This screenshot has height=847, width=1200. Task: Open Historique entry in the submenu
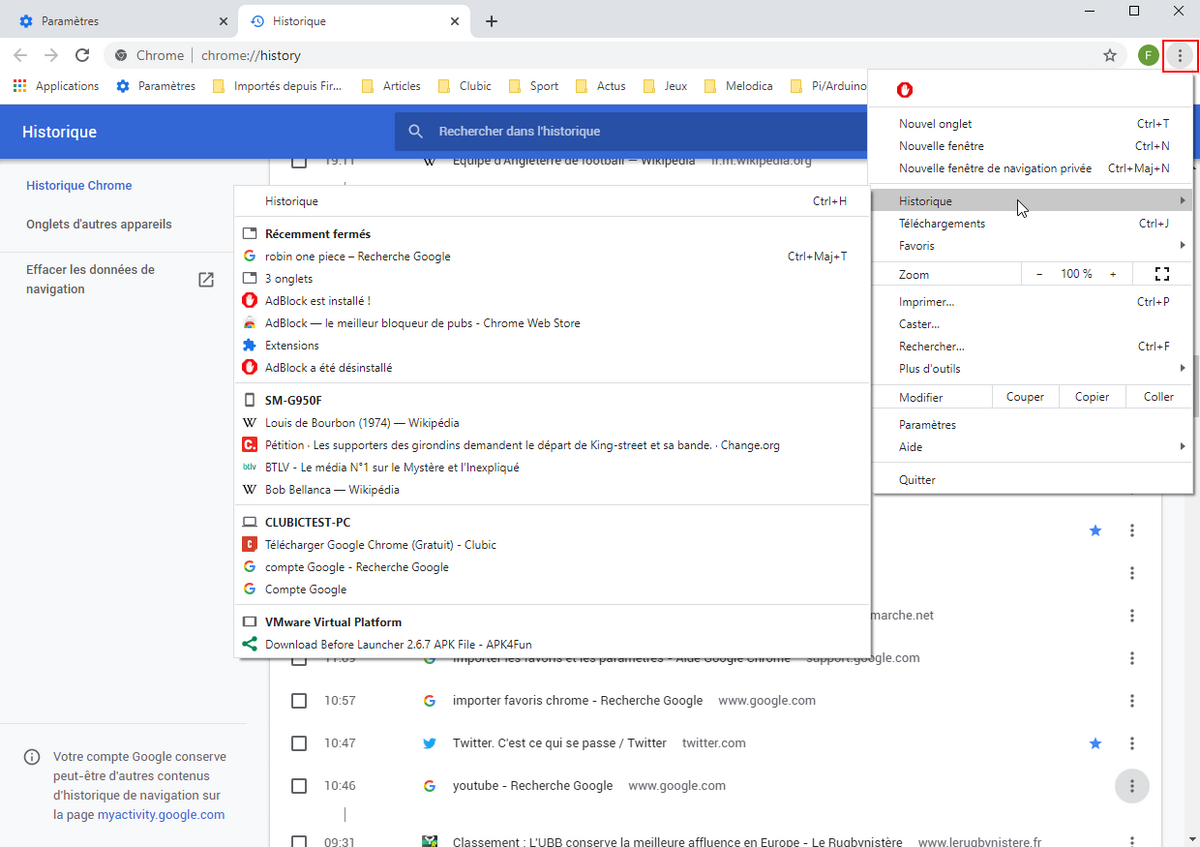point(552,201)
